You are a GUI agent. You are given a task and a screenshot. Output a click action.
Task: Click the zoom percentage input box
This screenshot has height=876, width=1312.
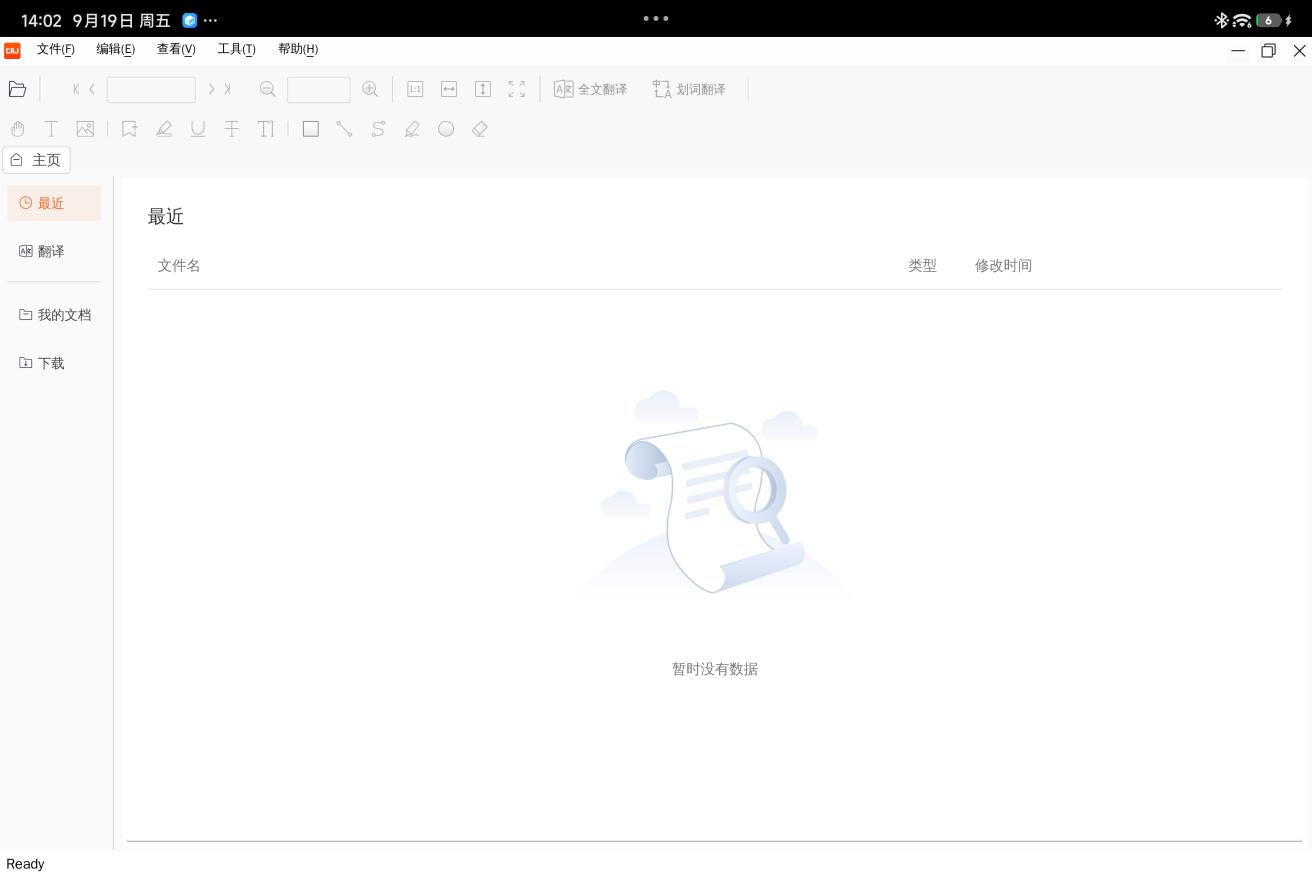tap(318, 89)
